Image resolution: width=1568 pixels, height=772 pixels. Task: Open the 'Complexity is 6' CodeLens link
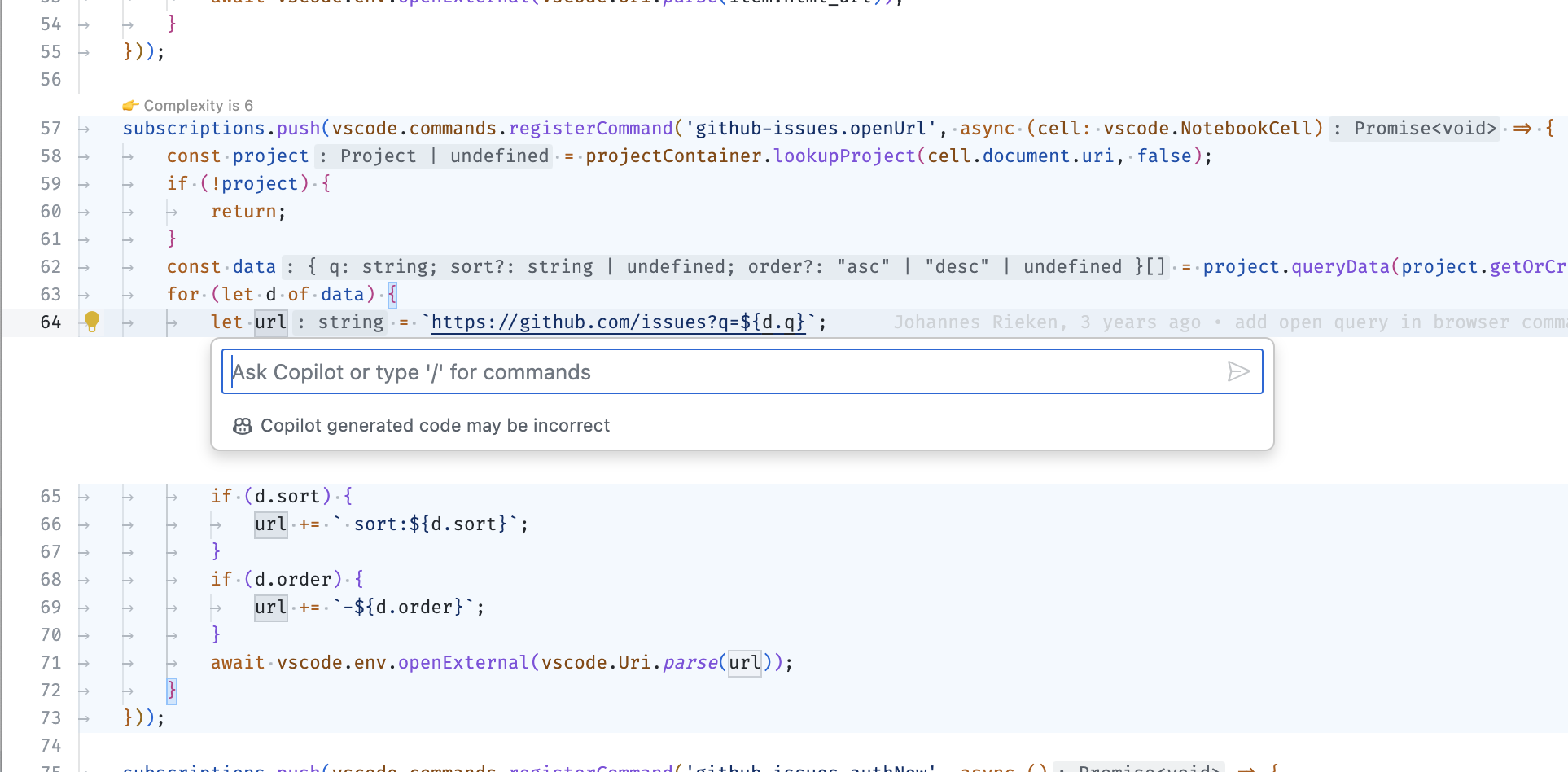198,105
